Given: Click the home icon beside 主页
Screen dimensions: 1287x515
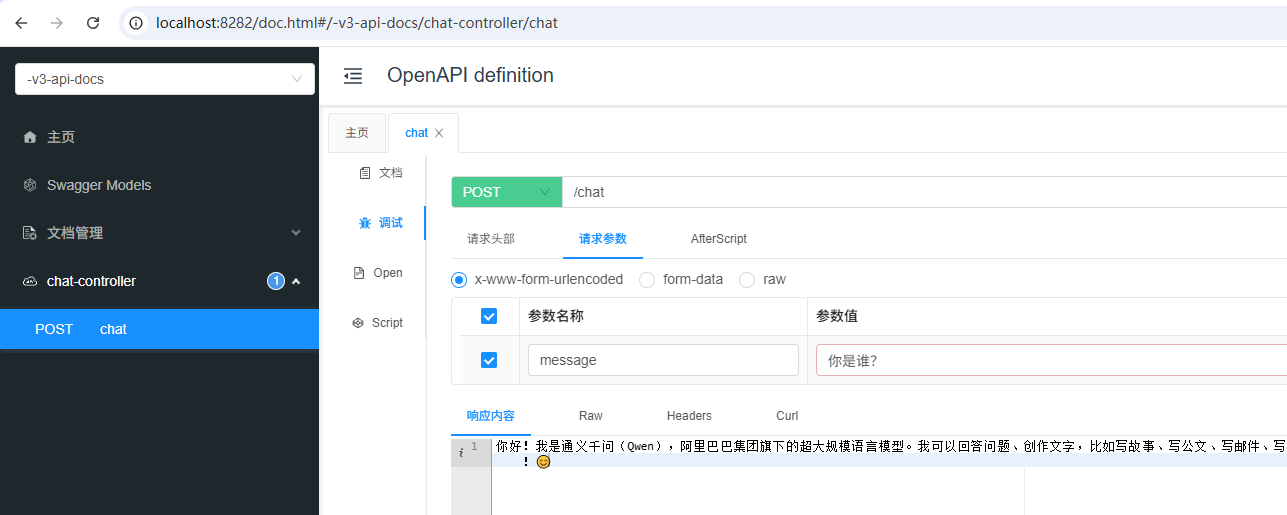Looking at the screenshot, I should click(30, 137).
